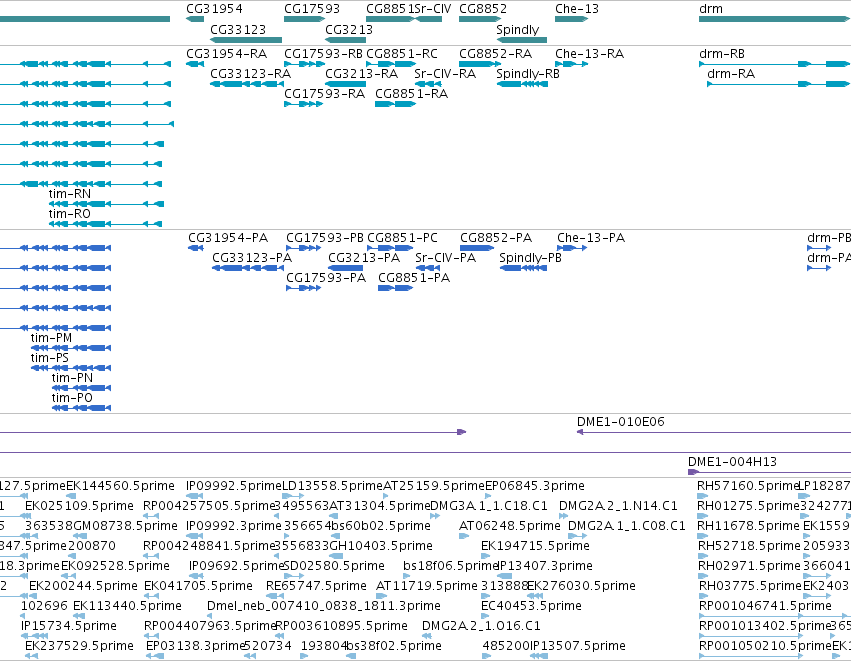Screen dimensions: 851x661
Task: Select the tim-RO transcript label
Action: 69,214
